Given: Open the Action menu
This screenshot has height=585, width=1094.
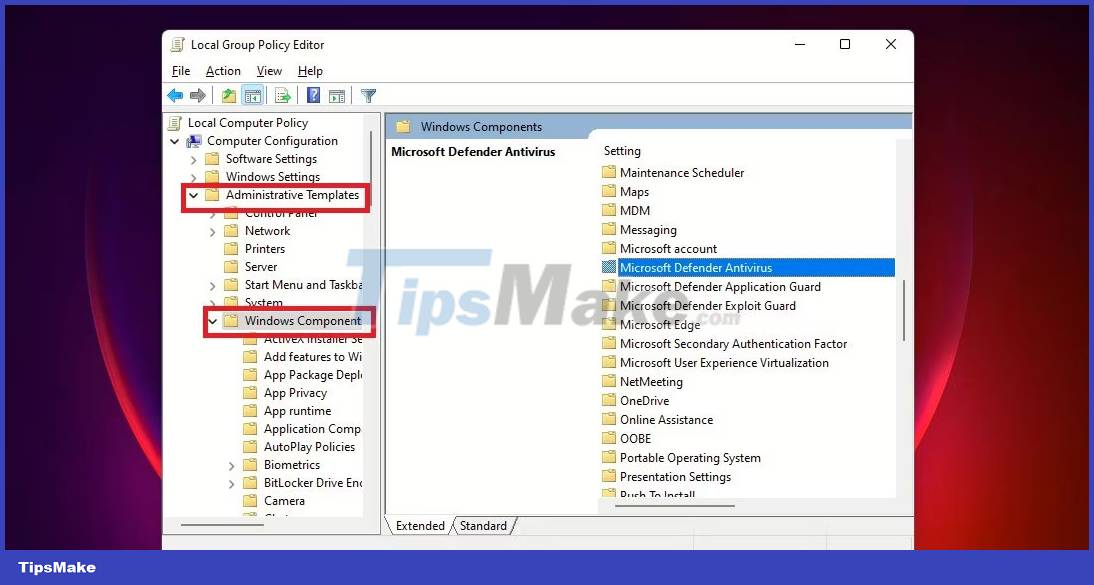Looking at the screenshot, I should (222, 71).
